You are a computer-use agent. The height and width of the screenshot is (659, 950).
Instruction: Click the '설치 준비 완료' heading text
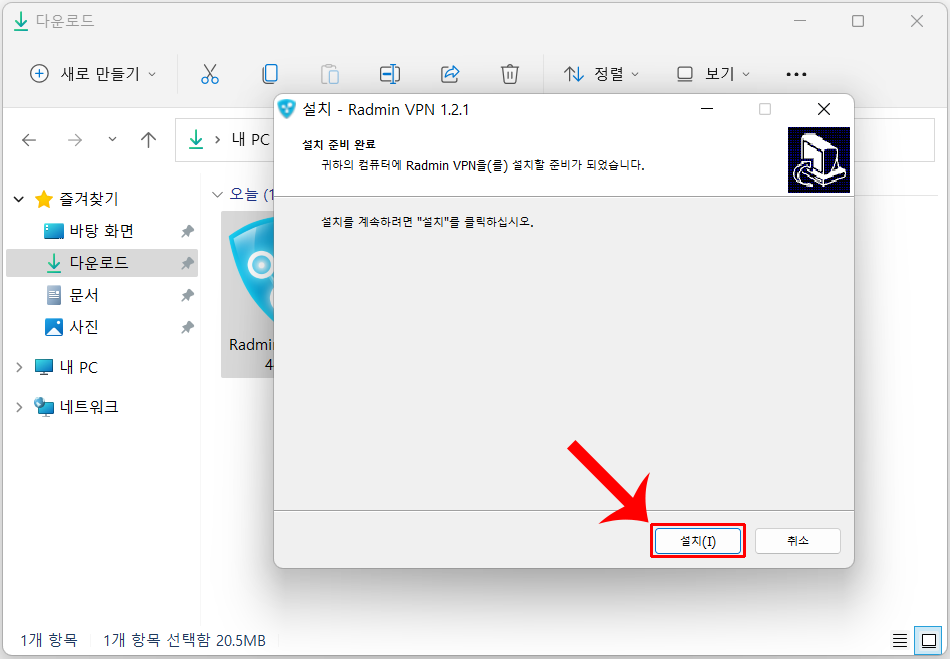pyautogui.click(x=339, y=145)
